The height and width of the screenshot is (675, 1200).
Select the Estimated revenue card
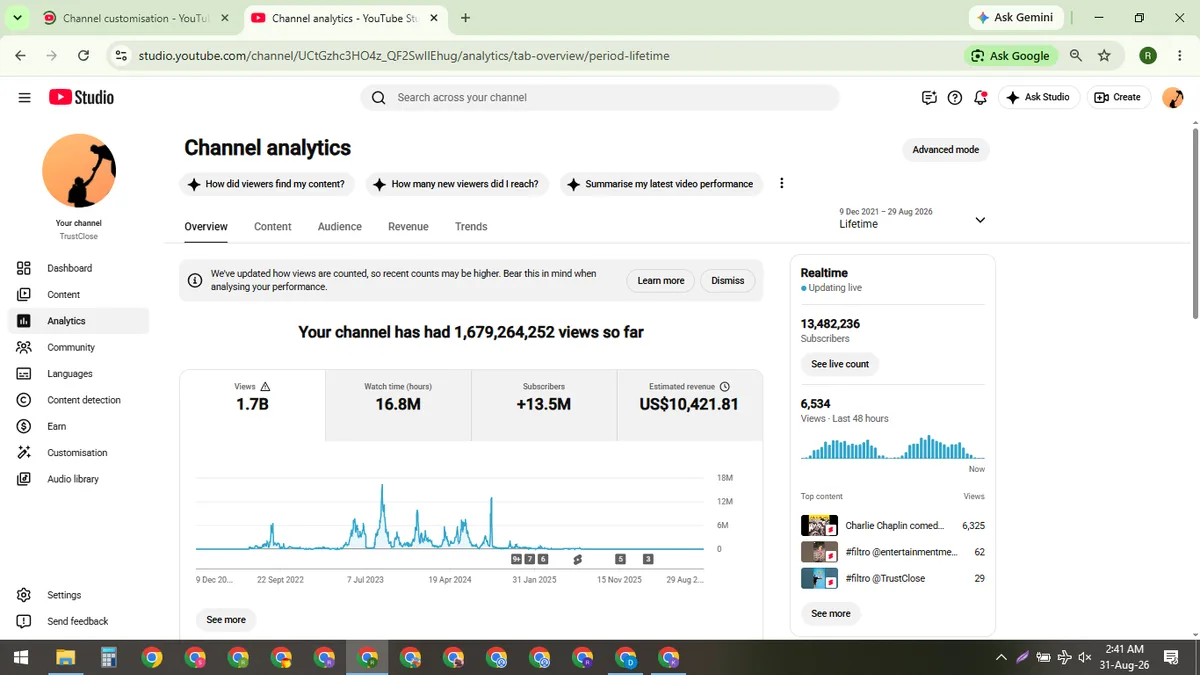pos(690,405)
